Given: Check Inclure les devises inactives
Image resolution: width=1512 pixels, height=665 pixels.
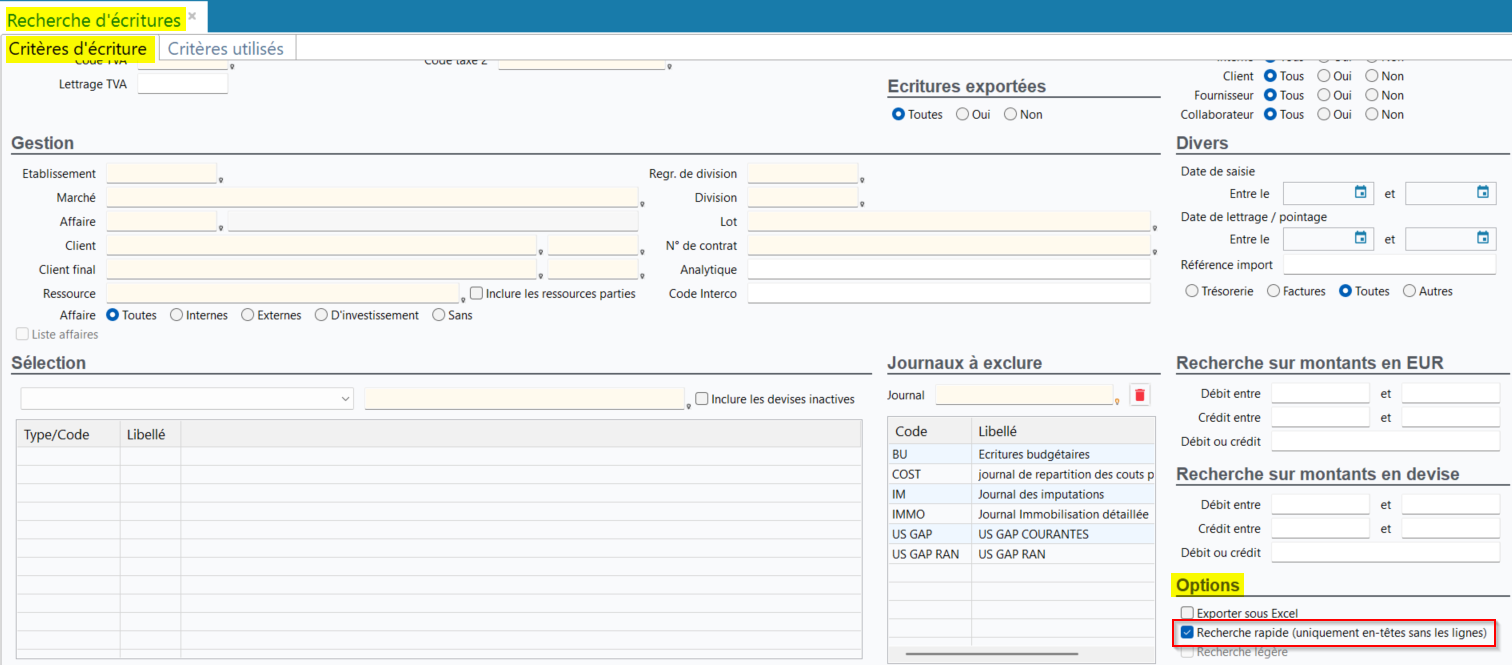Looking at the screenshot, I should pos(702,398).
